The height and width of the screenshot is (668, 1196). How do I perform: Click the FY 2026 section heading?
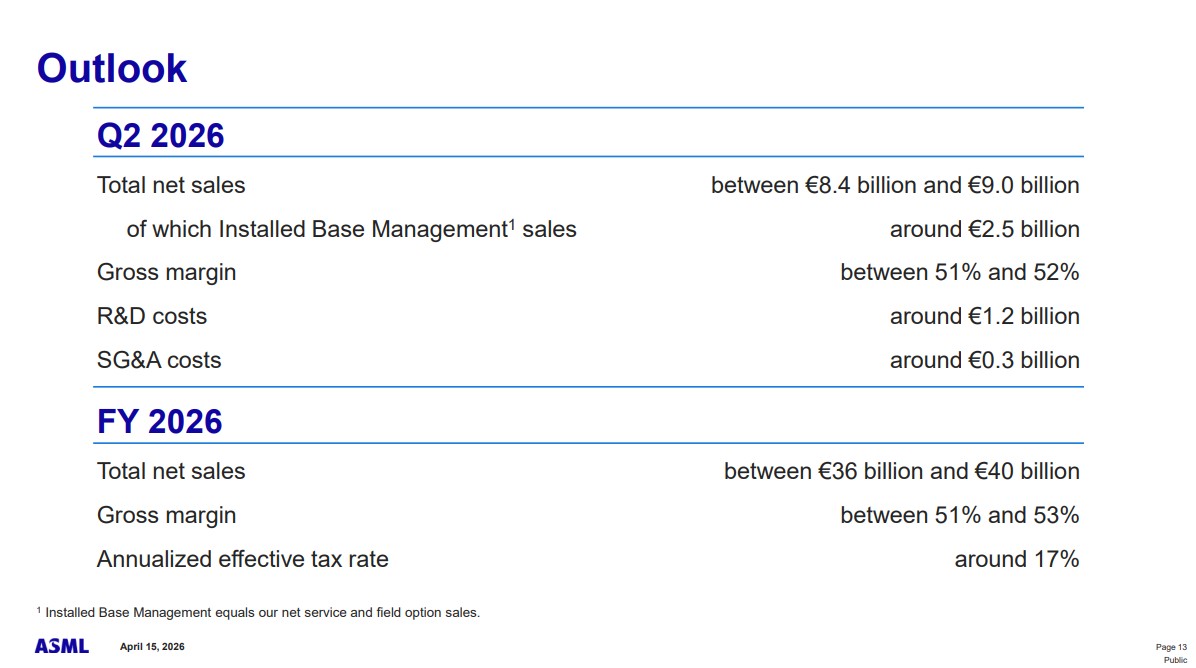click(x=159, y=422)
